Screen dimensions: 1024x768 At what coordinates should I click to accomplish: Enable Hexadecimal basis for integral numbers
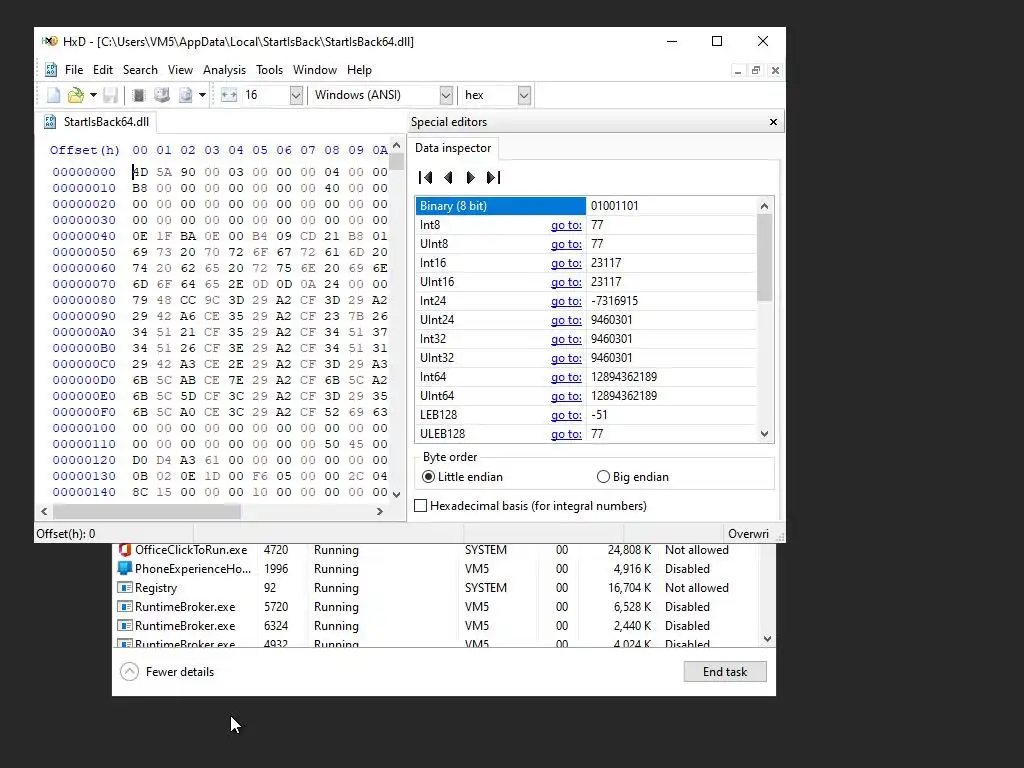click(421, 506)
